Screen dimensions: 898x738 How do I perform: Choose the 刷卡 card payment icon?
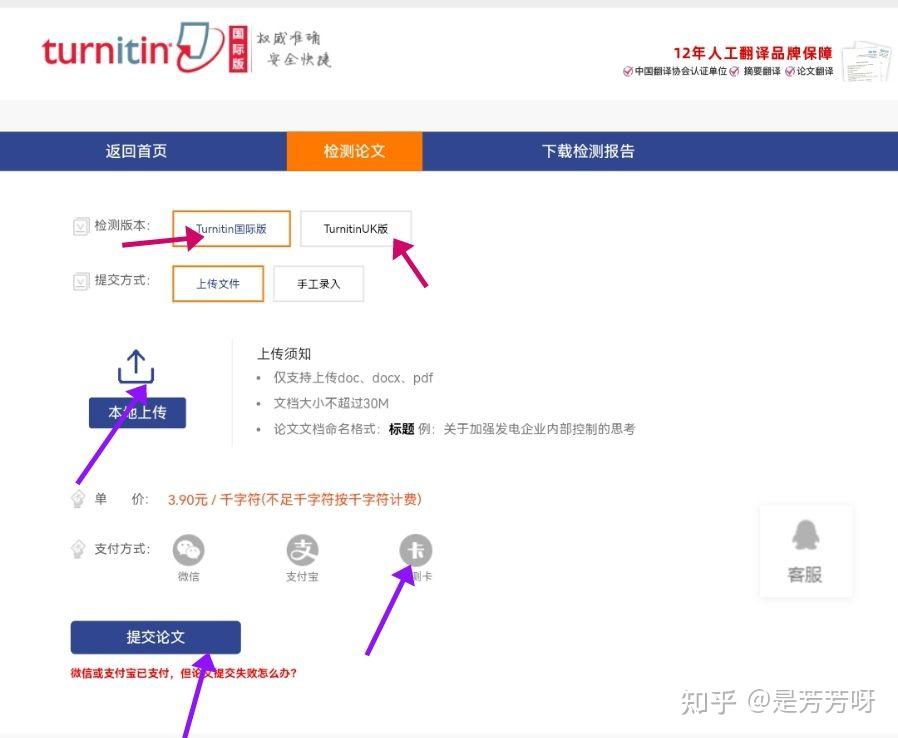click(416, 549)
